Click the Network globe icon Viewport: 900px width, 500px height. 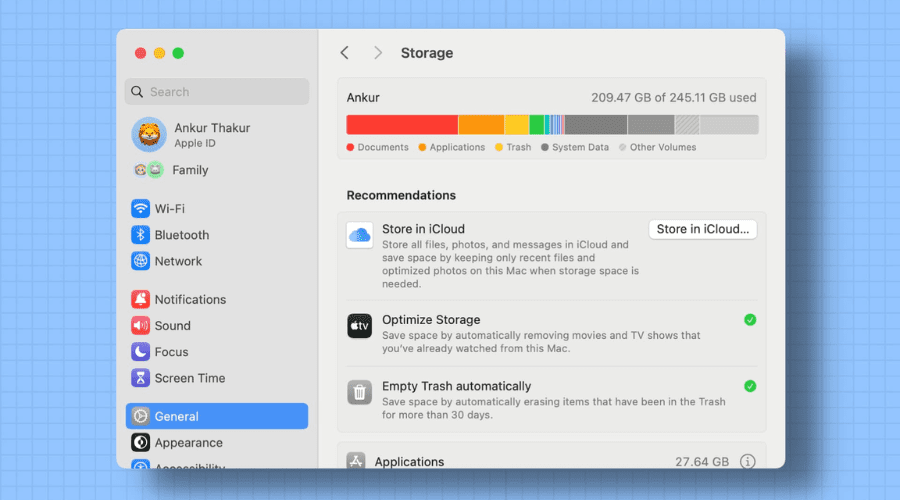140,261
